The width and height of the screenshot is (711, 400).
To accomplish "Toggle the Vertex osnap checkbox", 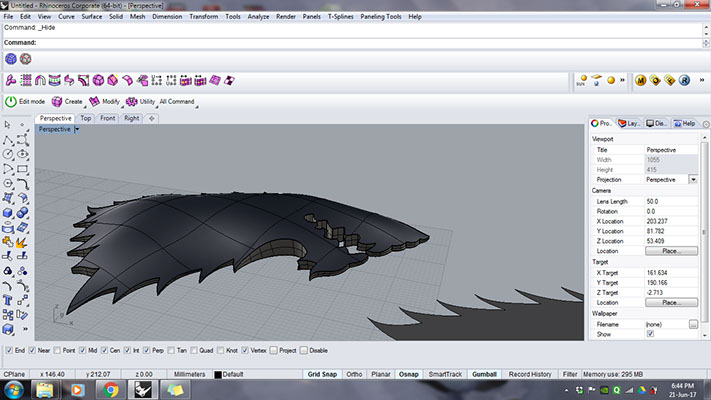I will point(245,351).
